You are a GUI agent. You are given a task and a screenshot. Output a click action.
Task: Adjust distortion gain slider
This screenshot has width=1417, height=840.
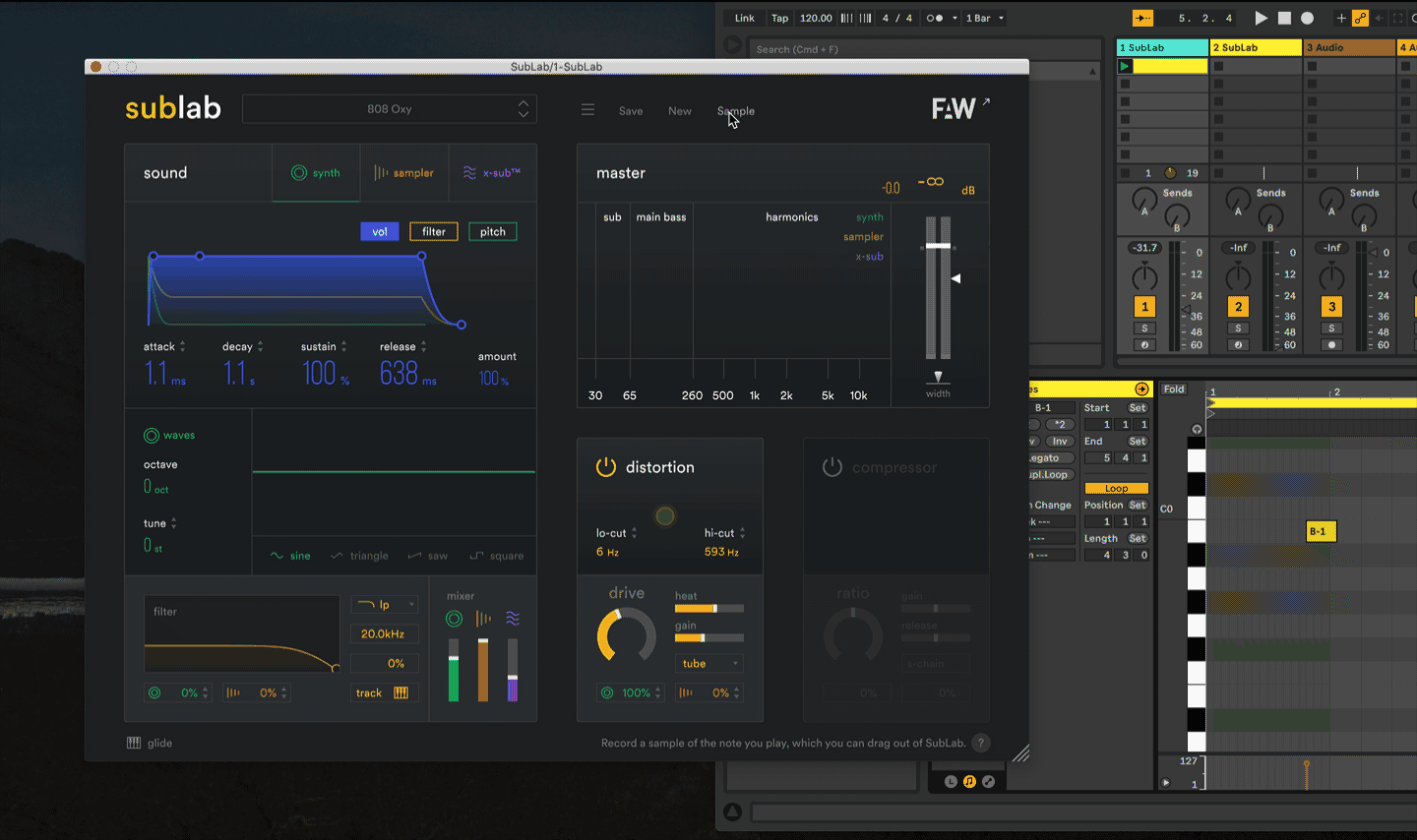709,638
